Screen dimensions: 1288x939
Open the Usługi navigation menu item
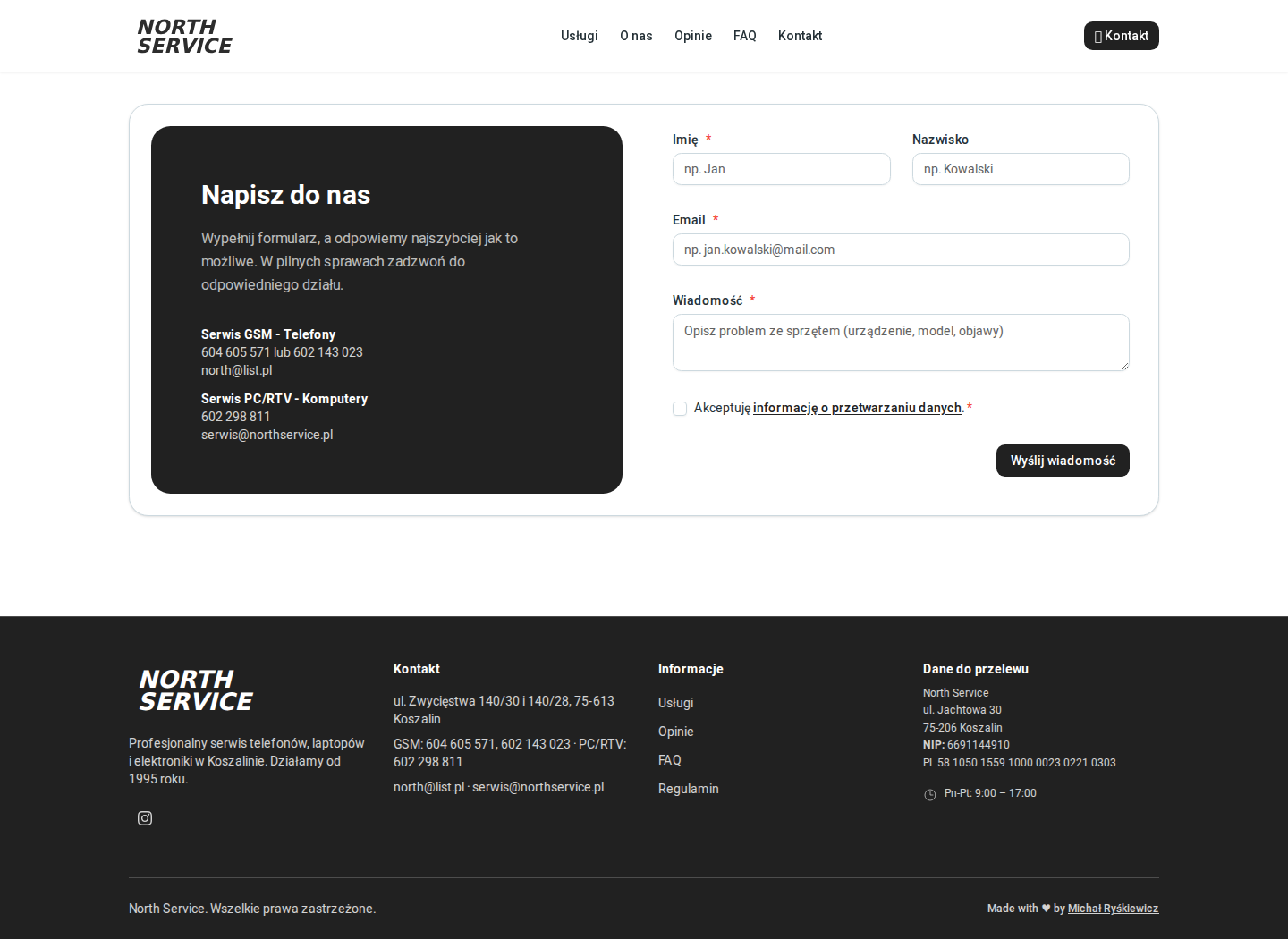tap(580, 36)
